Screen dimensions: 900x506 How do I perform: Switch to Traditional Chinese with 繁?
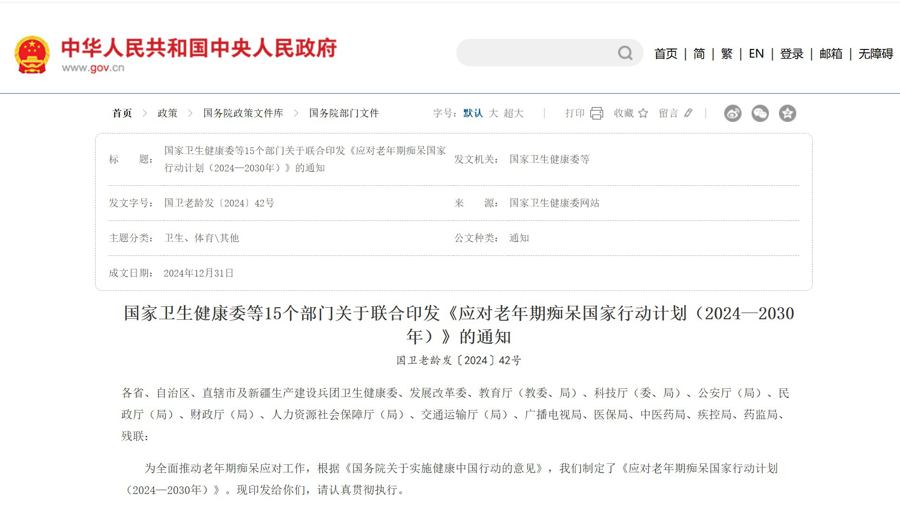[727, 54]
